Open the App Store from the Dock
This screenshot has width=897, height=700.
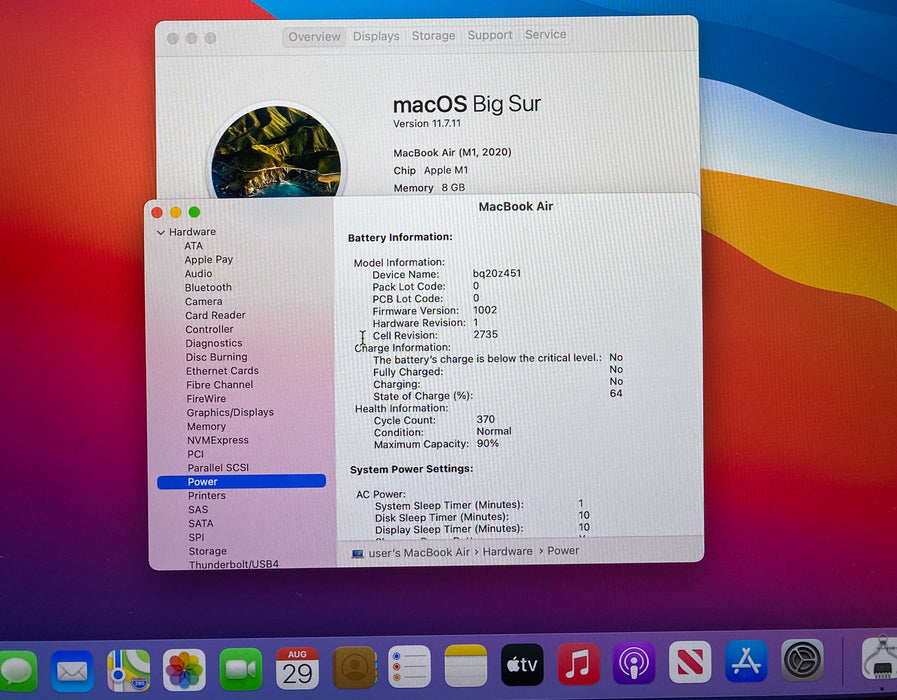pos(746,661)
